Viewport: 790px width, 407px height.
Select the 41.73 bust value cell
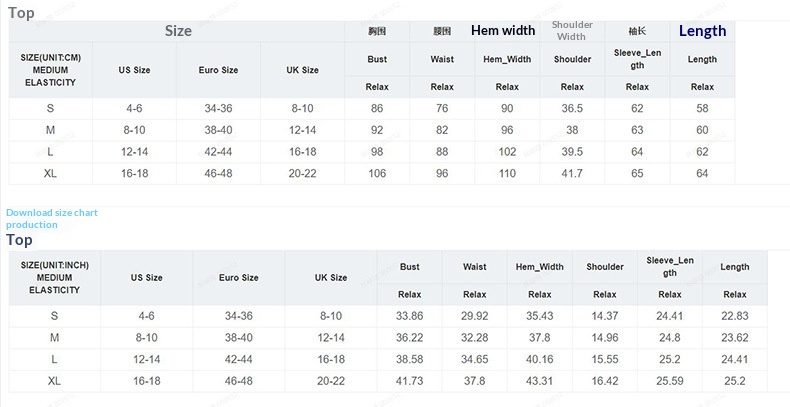409,381
